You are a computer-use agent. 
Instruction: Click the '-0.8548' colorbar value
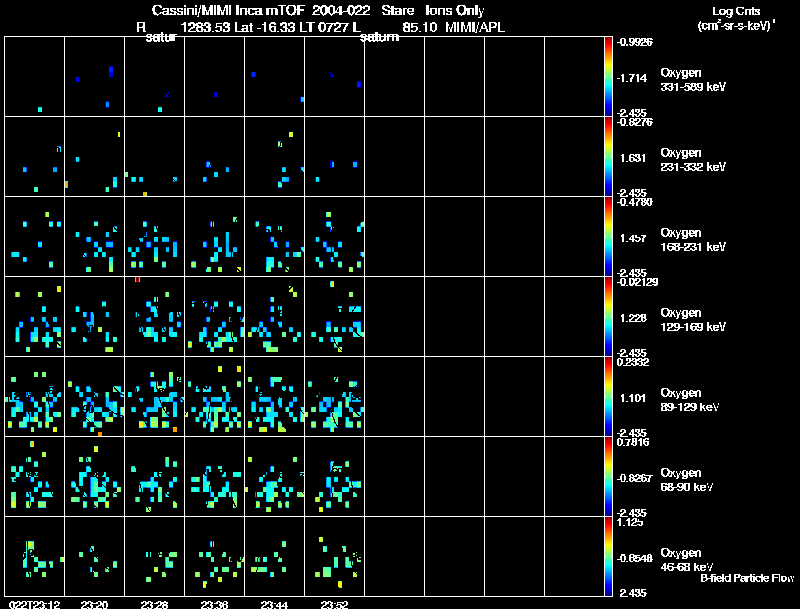635,558
